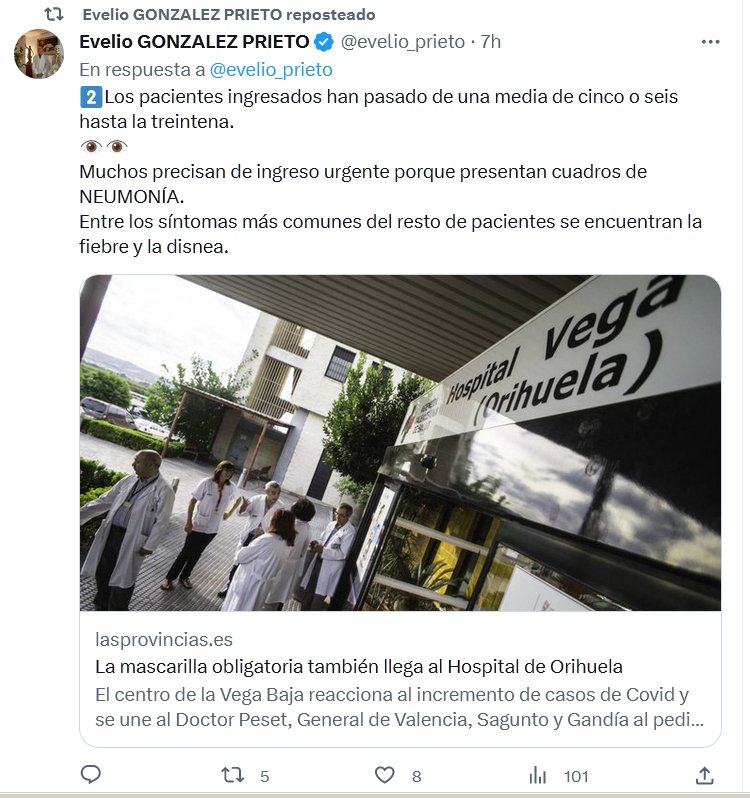The image size is (750, 798).
Task: Click the blue verified badge
Action: click(x=324, y=42)
